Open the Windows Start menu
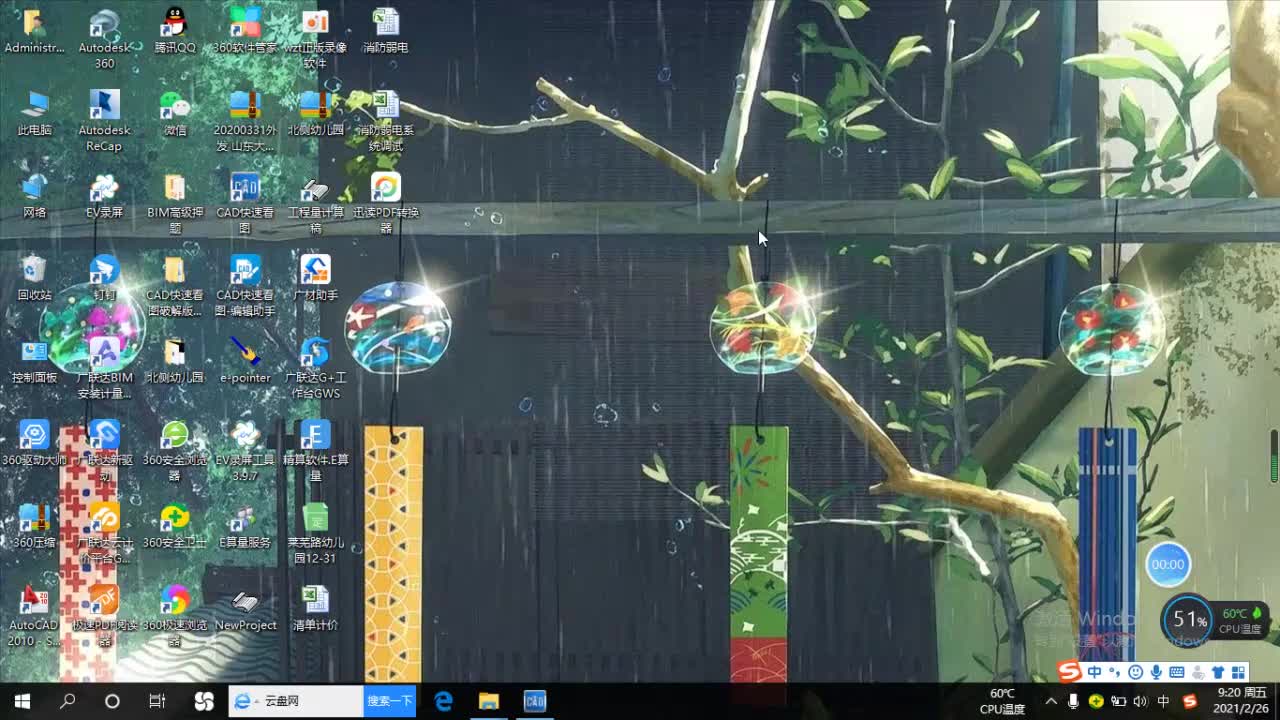This screenshot has width=1280, height=720. pyautogui.click(x=22, y=701)
